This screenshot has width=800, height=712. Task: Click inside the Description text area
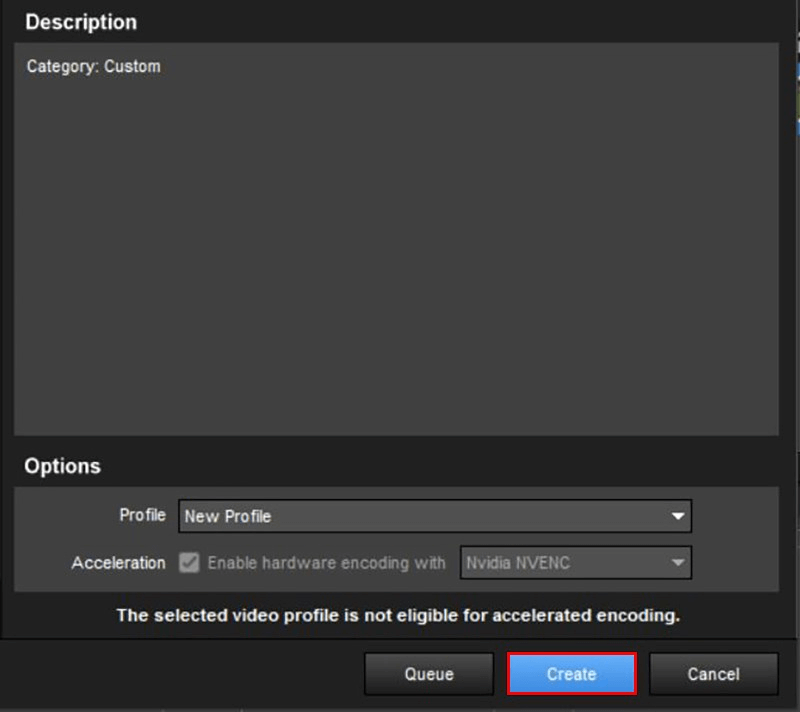point(396,250)
